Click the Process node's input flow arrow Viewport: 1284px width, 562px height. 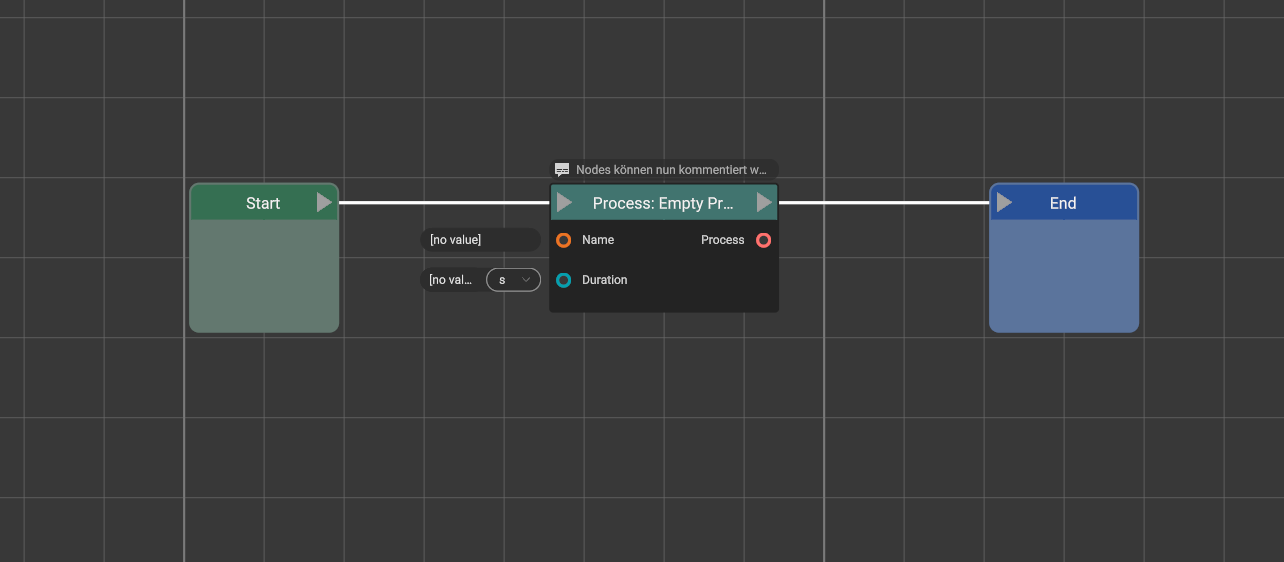[564, 203]
